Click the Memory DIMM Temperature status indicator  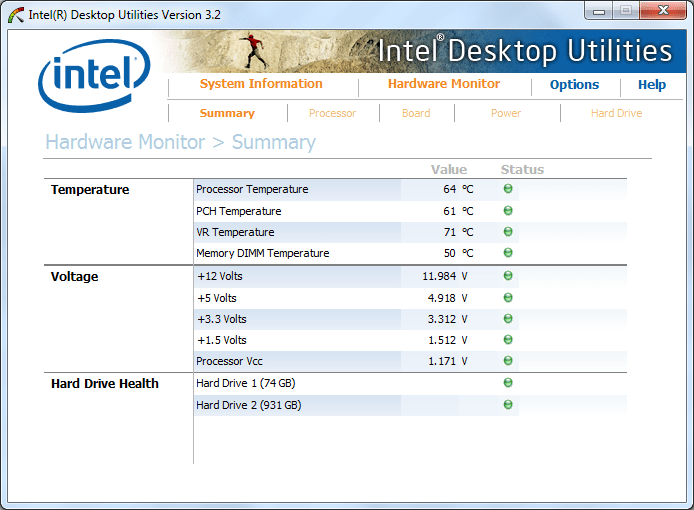point(508,252)
